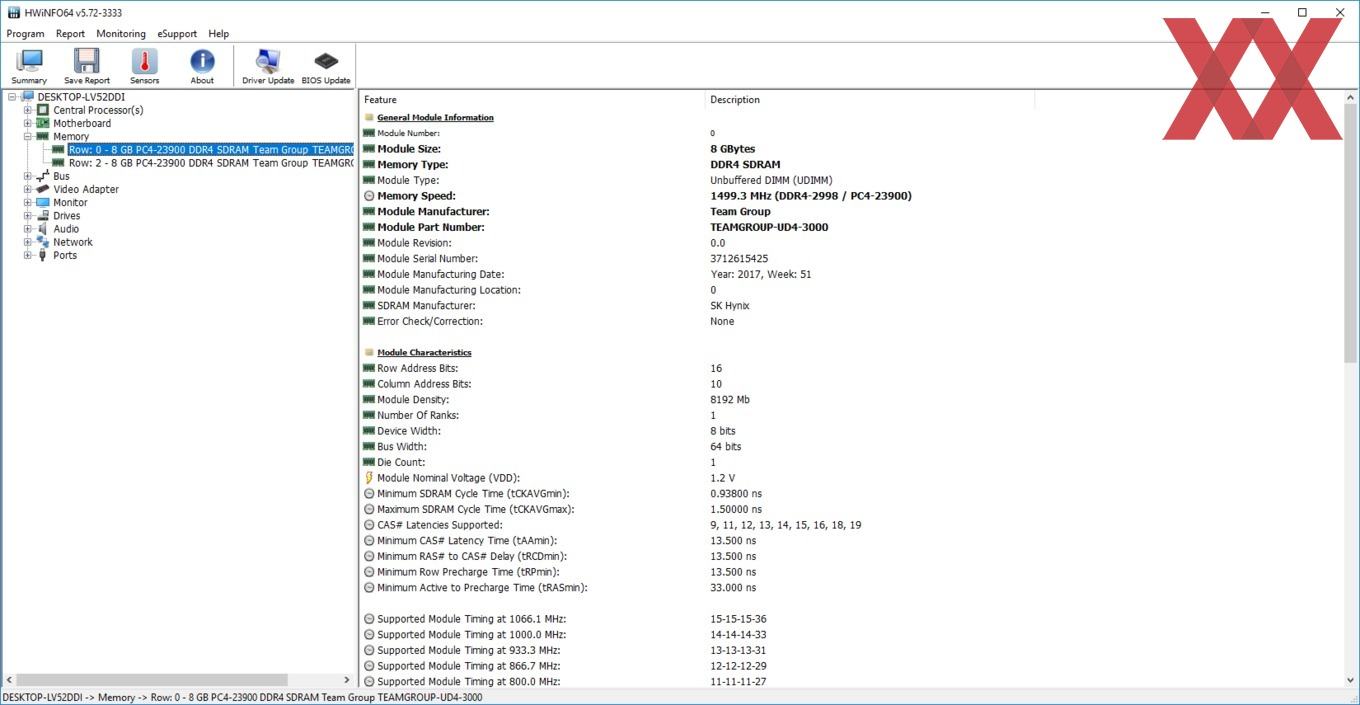Click the Module Characteristics folder icon

coord(369,352)
